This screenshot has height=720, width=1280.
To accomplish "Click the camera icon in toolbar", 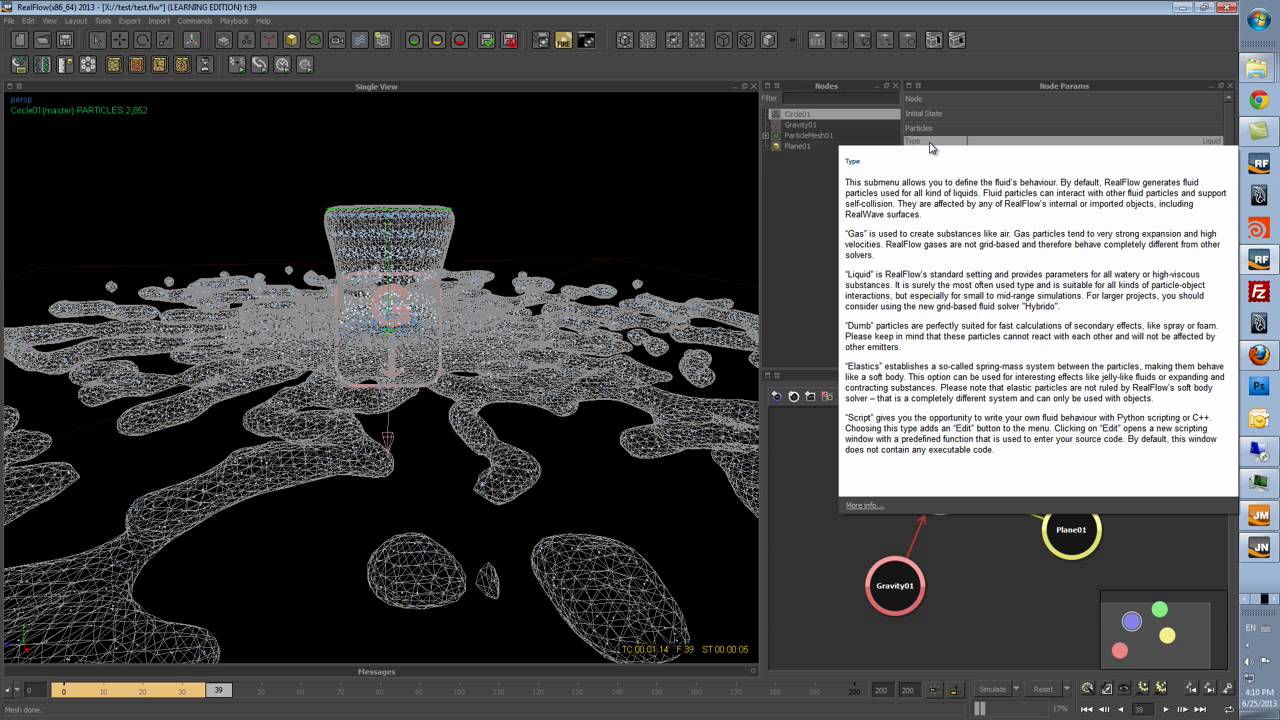I will tap(337, 40).
